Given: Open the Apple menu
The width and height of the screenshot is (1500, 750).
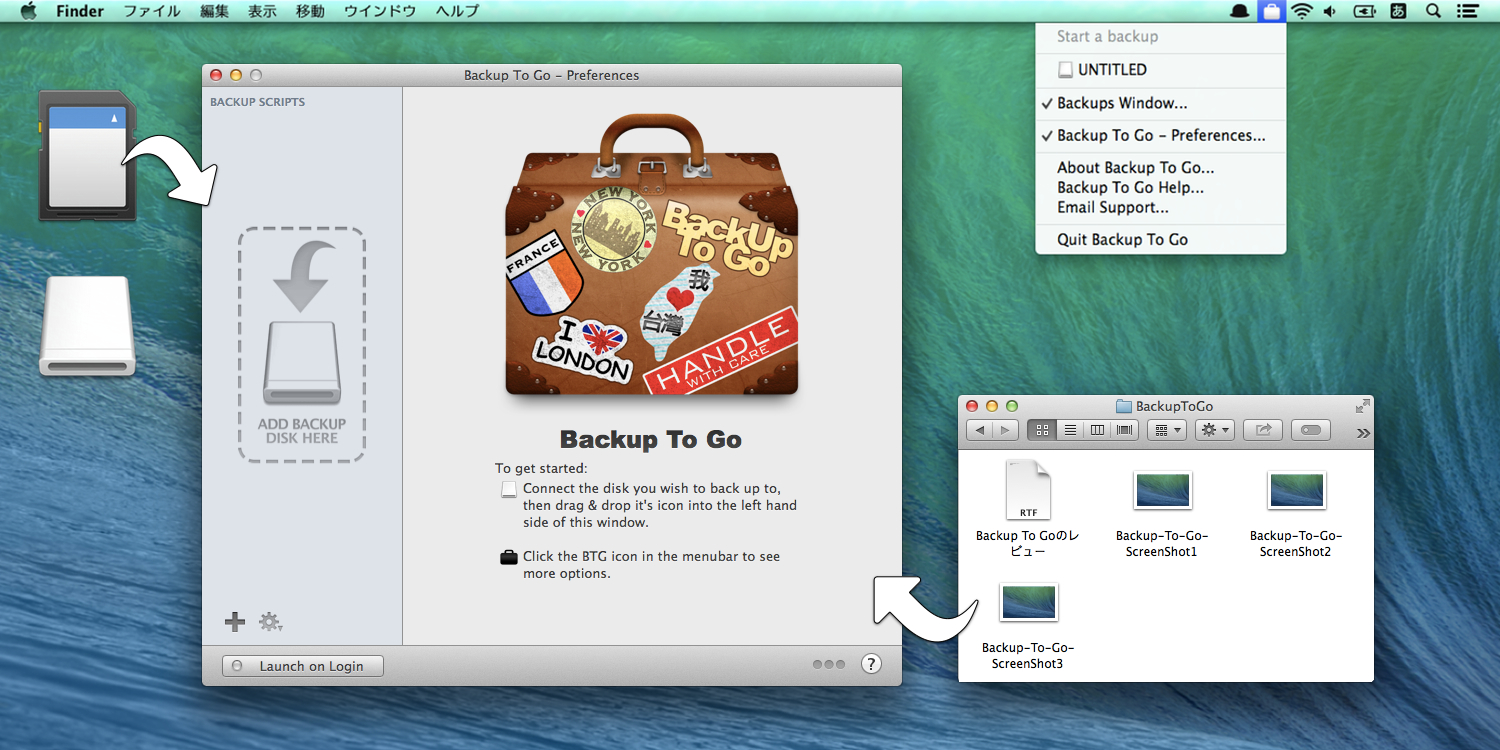Looking at the screenshot, I should [28, 11].
